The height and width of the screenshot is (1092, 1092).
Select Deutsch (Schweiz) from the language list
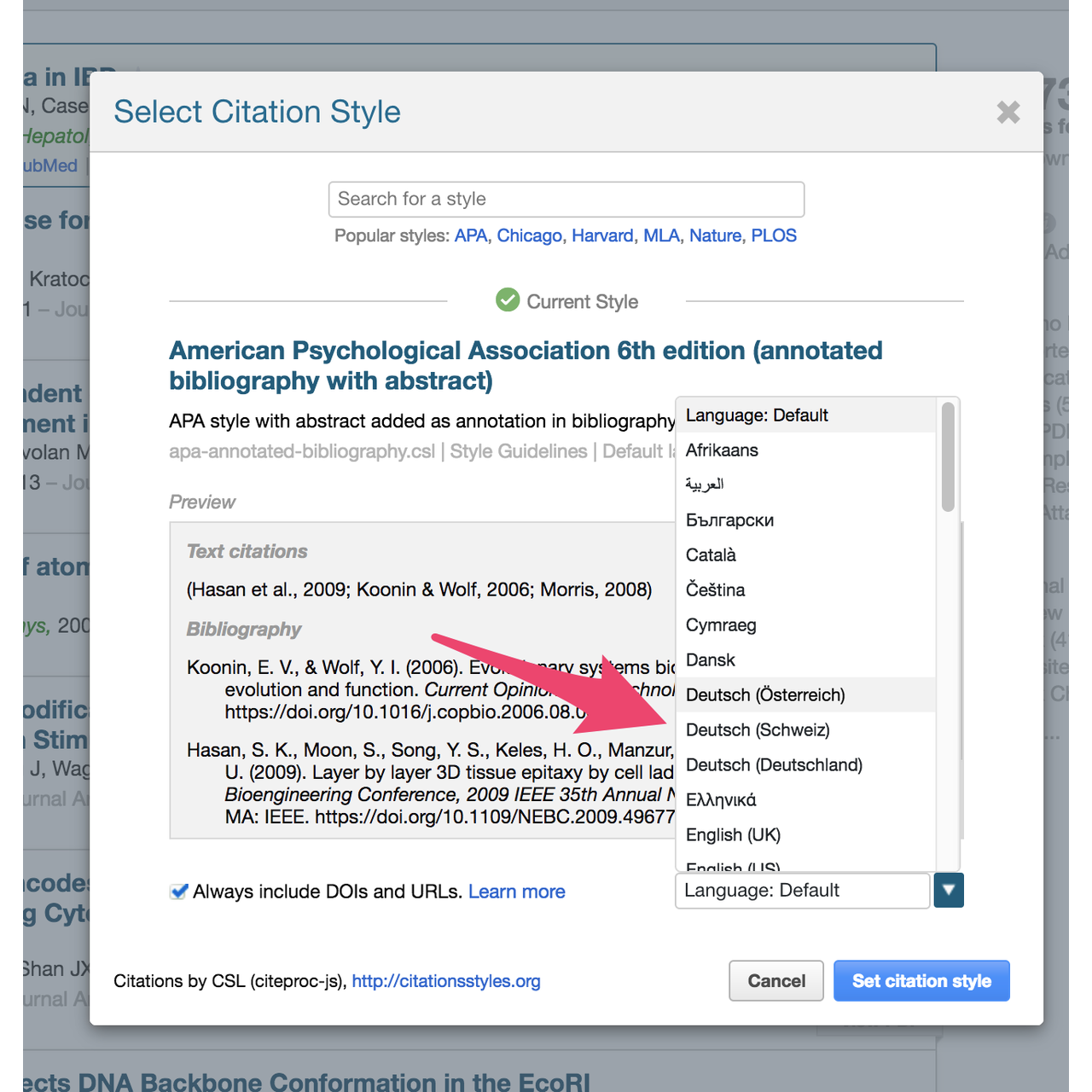pos(758,729)
